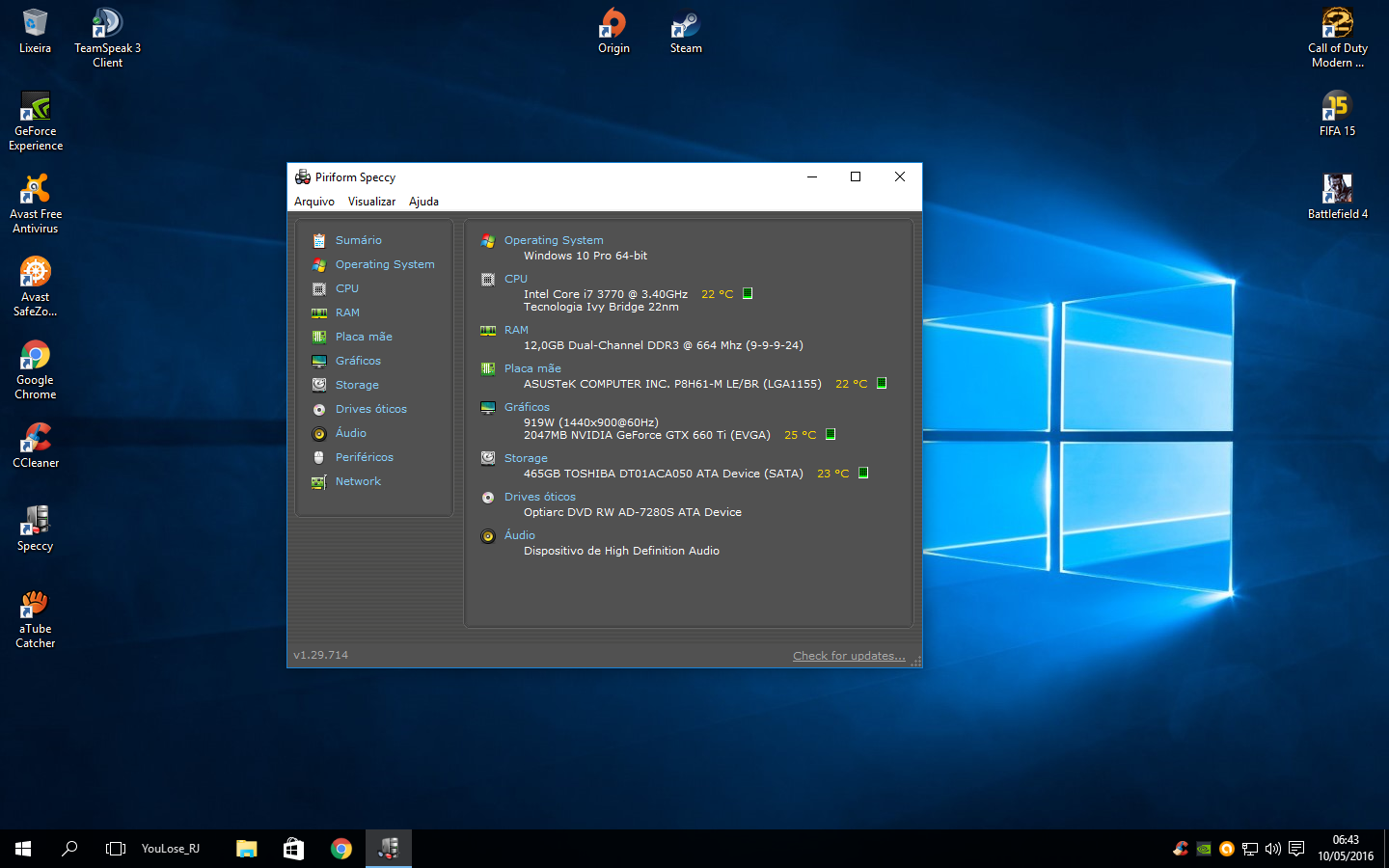Click the Windows flag icon in summary pane
This screenshot has width=1389, height=868.
pos(488,241)
